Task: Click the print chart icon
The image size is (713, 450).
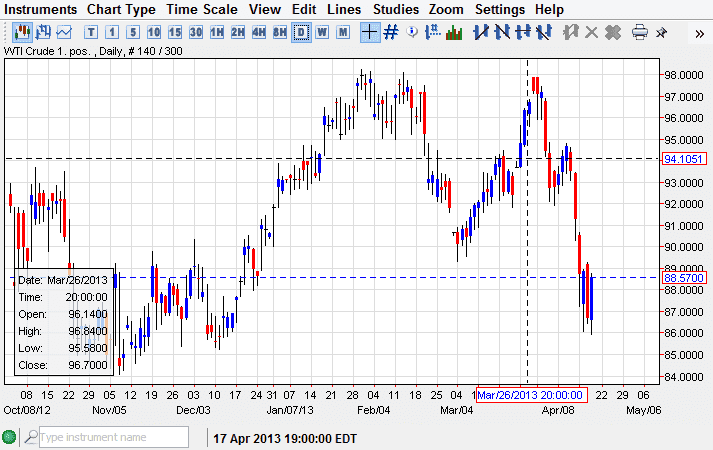Action: 640,32
